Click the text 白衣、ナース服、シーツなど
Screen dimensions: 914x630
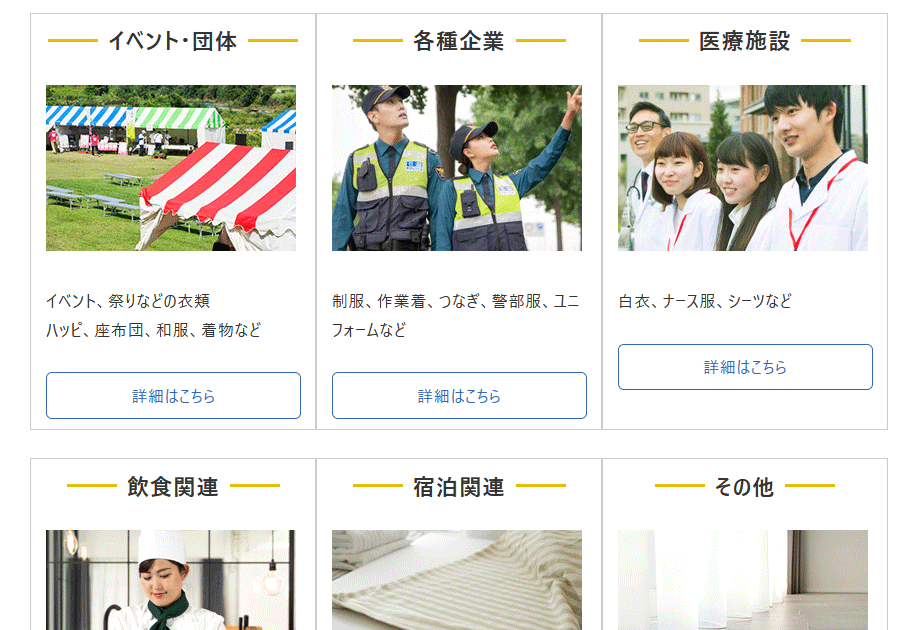(x=705, y=301)
